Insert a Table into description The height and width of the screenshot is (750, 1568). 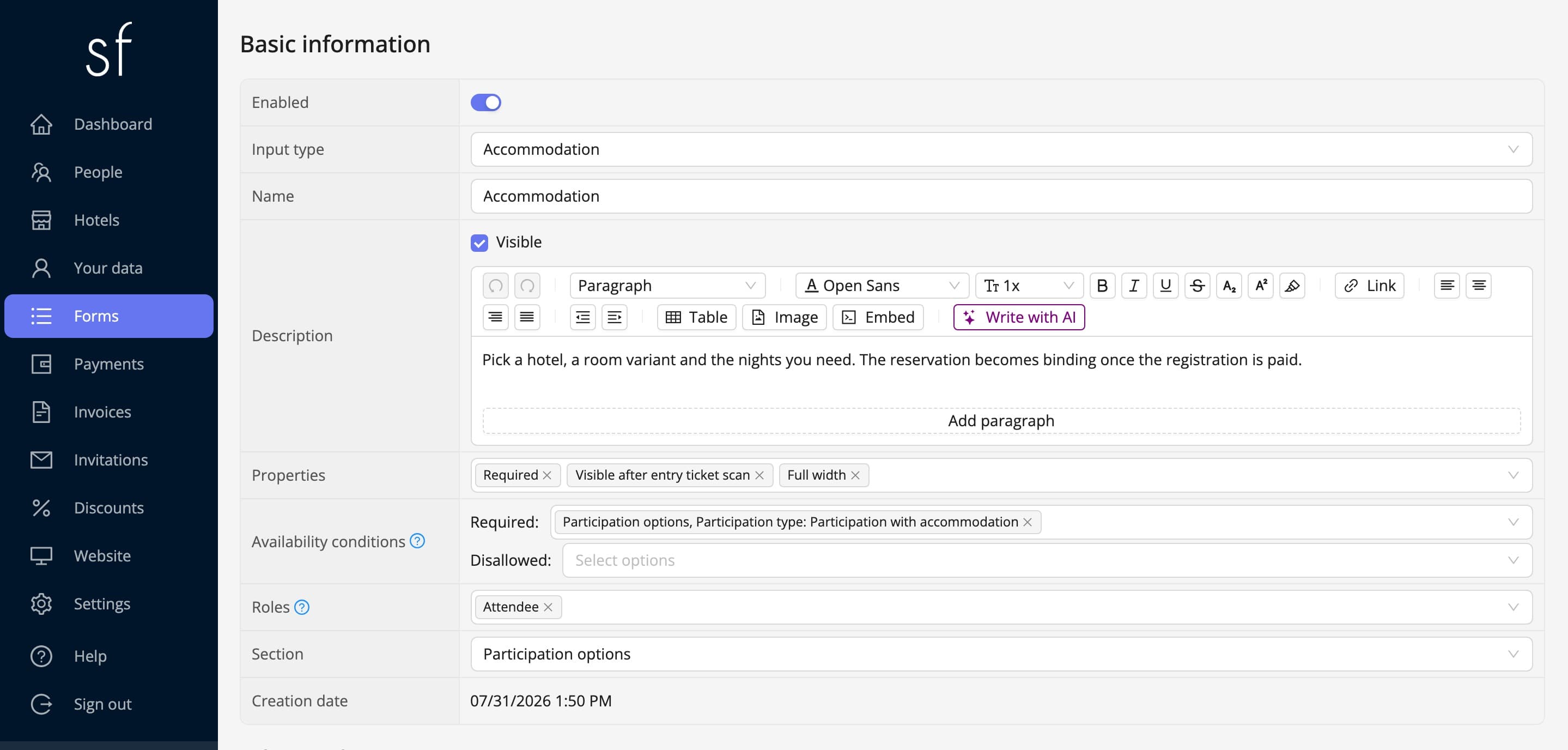tap(696, 317)
